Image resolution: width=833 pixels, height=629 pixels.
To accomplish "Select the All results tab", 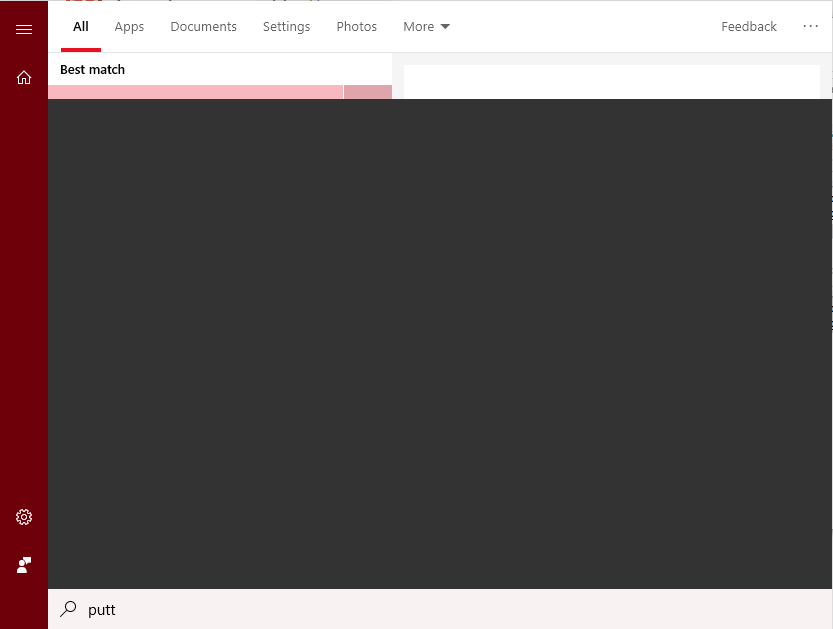I will point(80,26).
